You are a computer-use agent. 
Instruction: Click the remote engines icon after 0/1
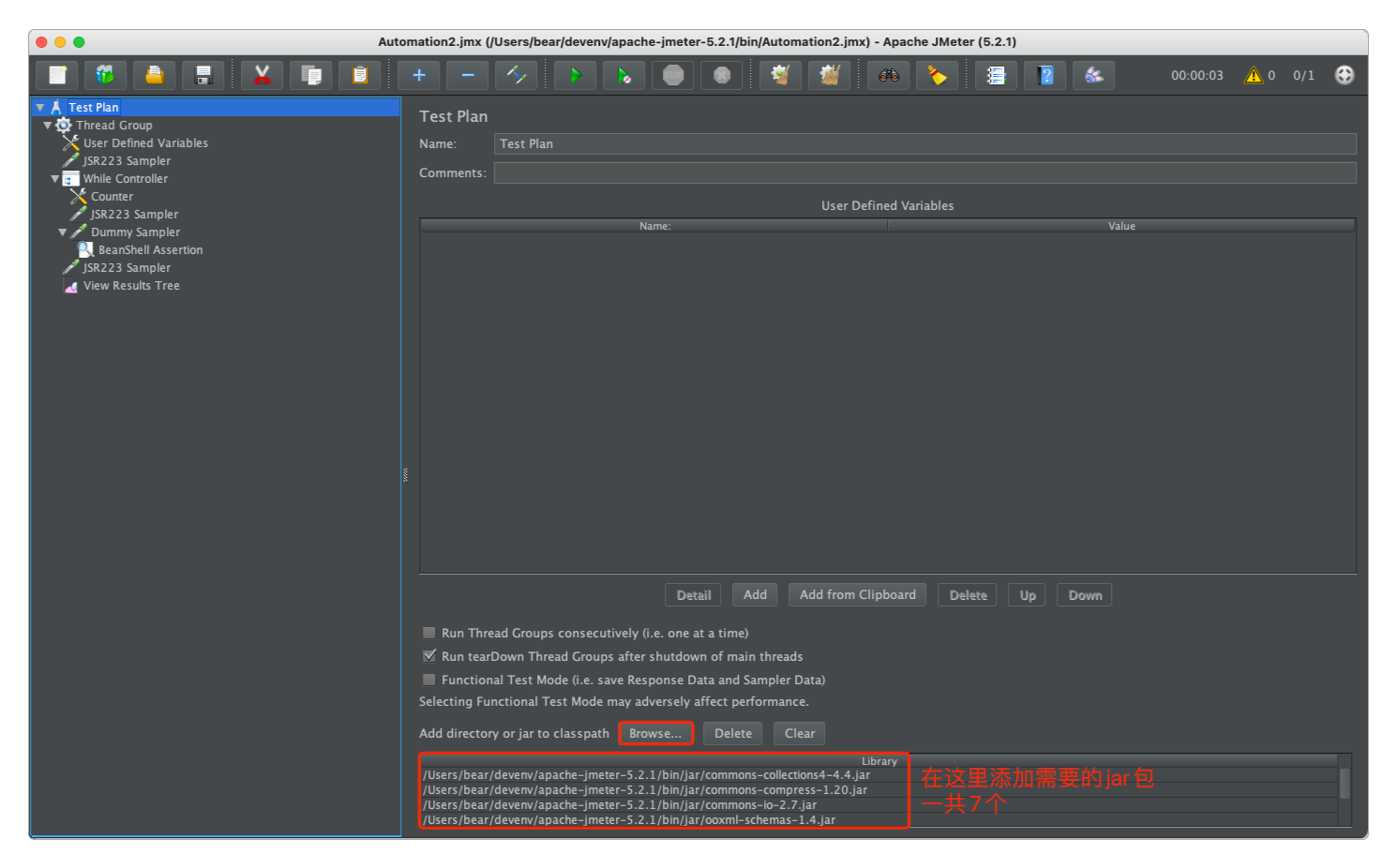pos(1344,75)
